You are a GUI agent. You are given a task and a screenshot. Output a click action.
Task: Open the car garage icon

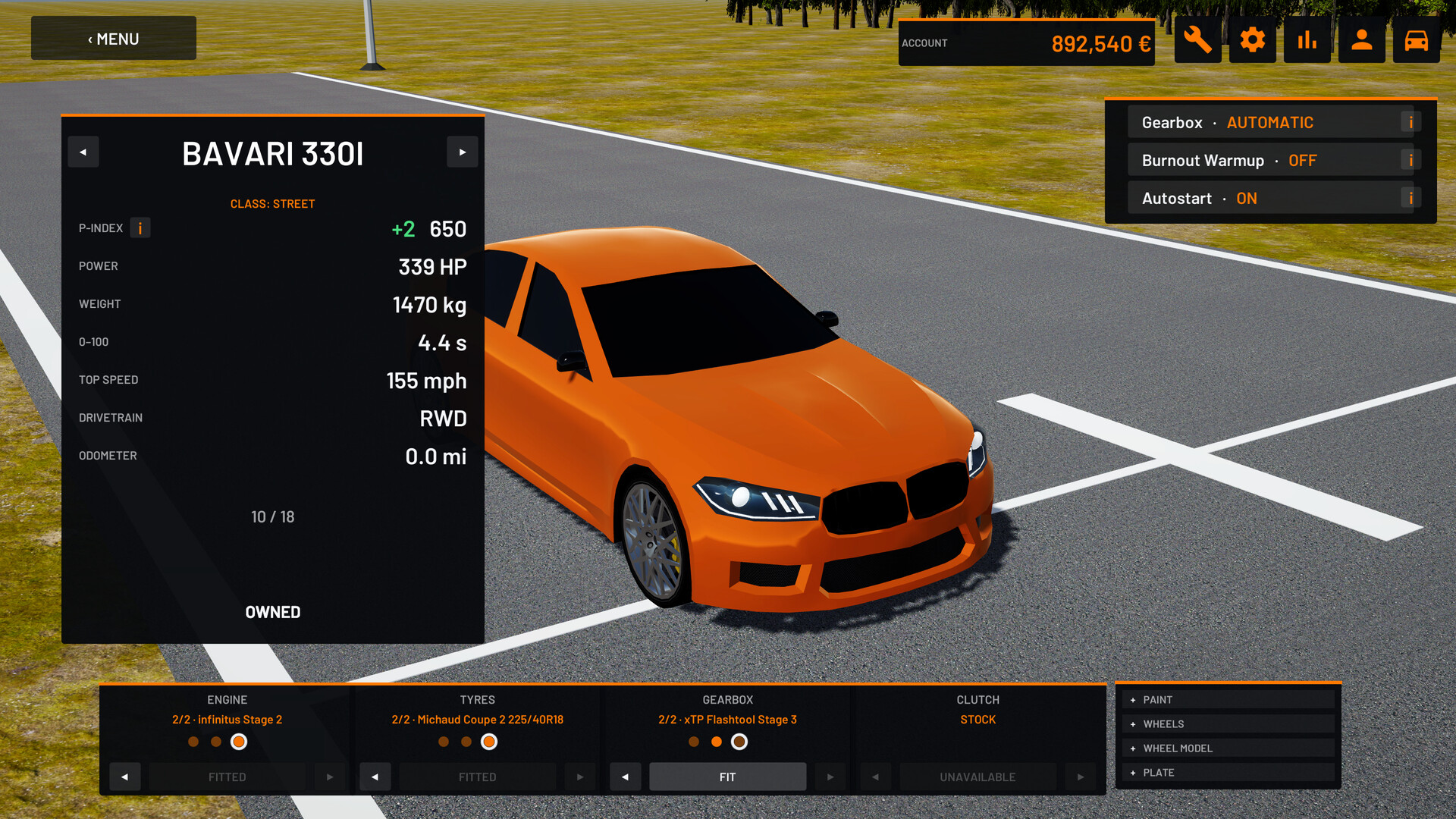[x=1416, y=39]
